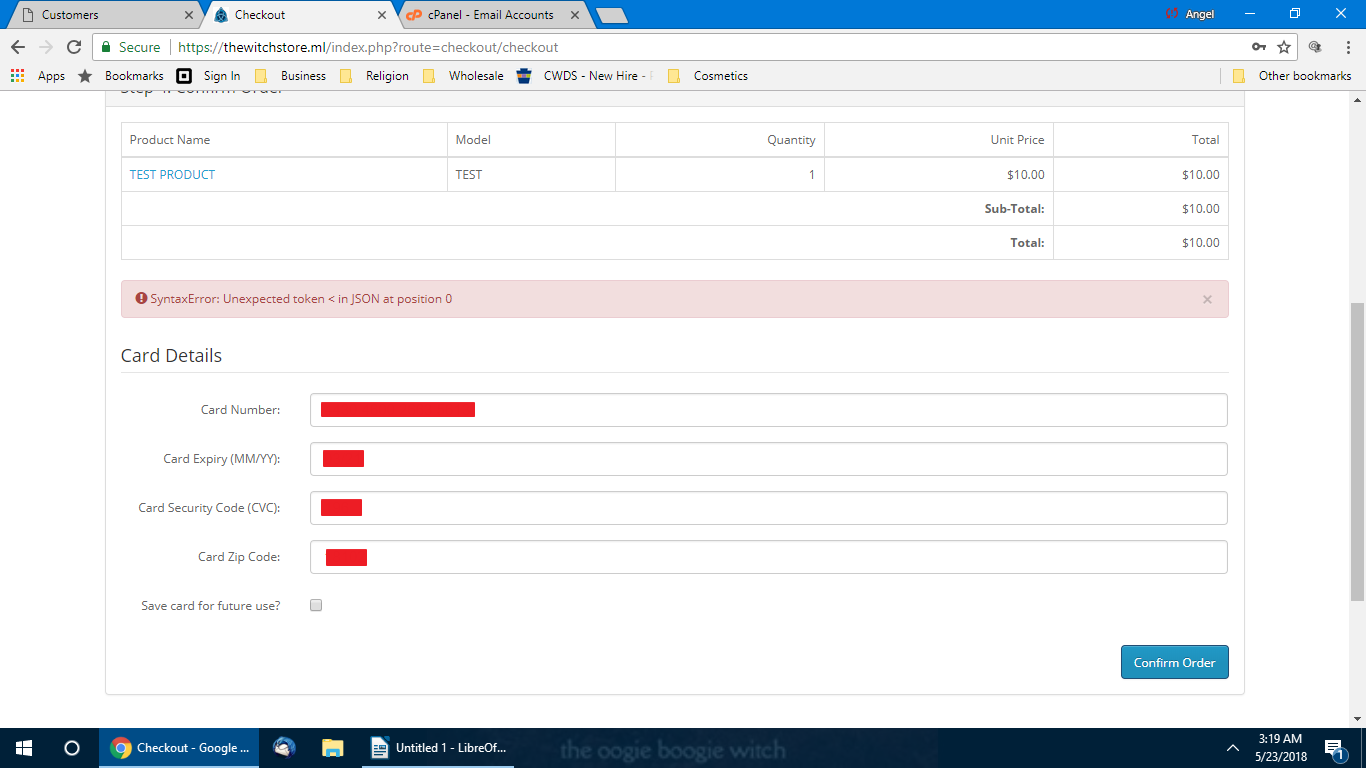This screenshot has width=1366, height=768.
Task: Select the Checkout - Google Chrome taskbar button
Action: coord(179,748)
